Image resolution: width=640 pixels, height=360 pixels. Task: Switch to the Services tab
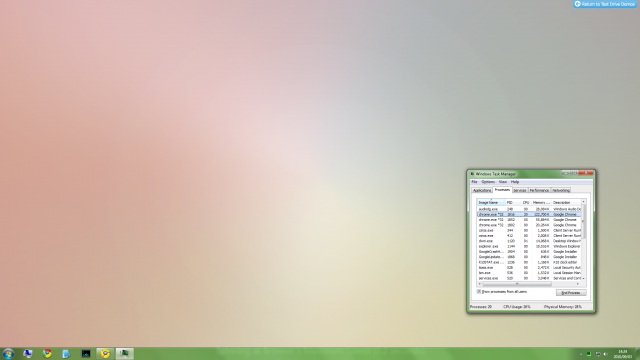(520, 190)
